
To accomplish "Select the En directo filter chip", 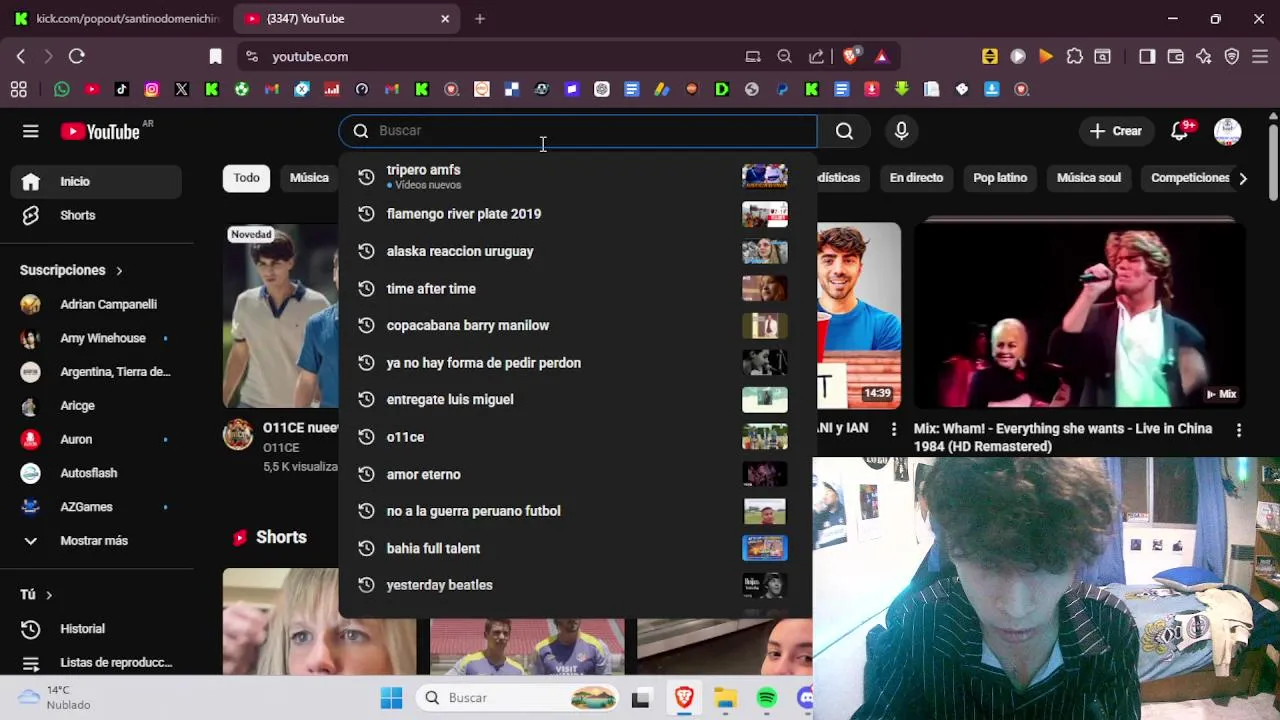I will [916, 178].
